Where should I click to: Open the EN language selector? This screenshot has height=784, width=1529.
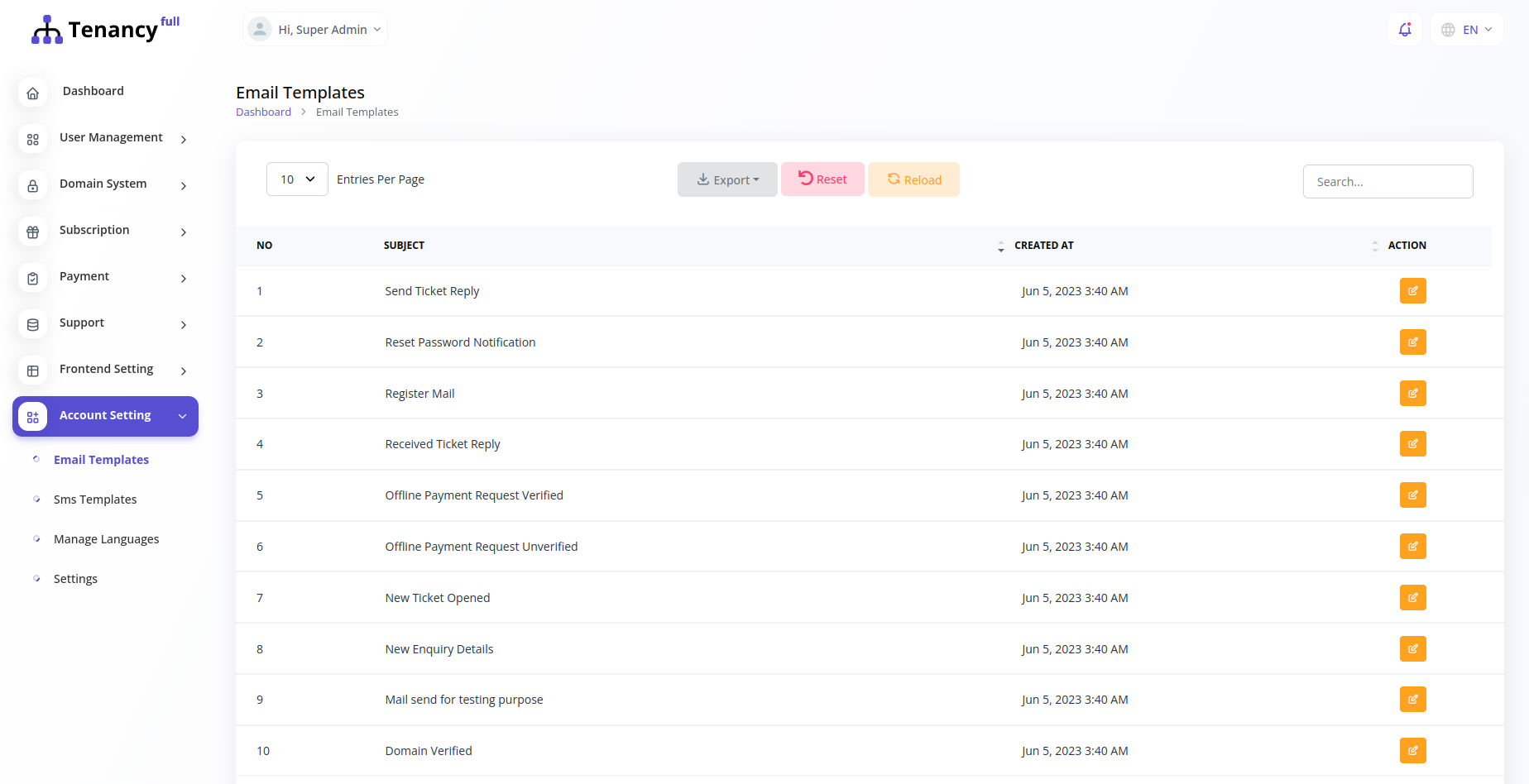[x=1467, y=30]
